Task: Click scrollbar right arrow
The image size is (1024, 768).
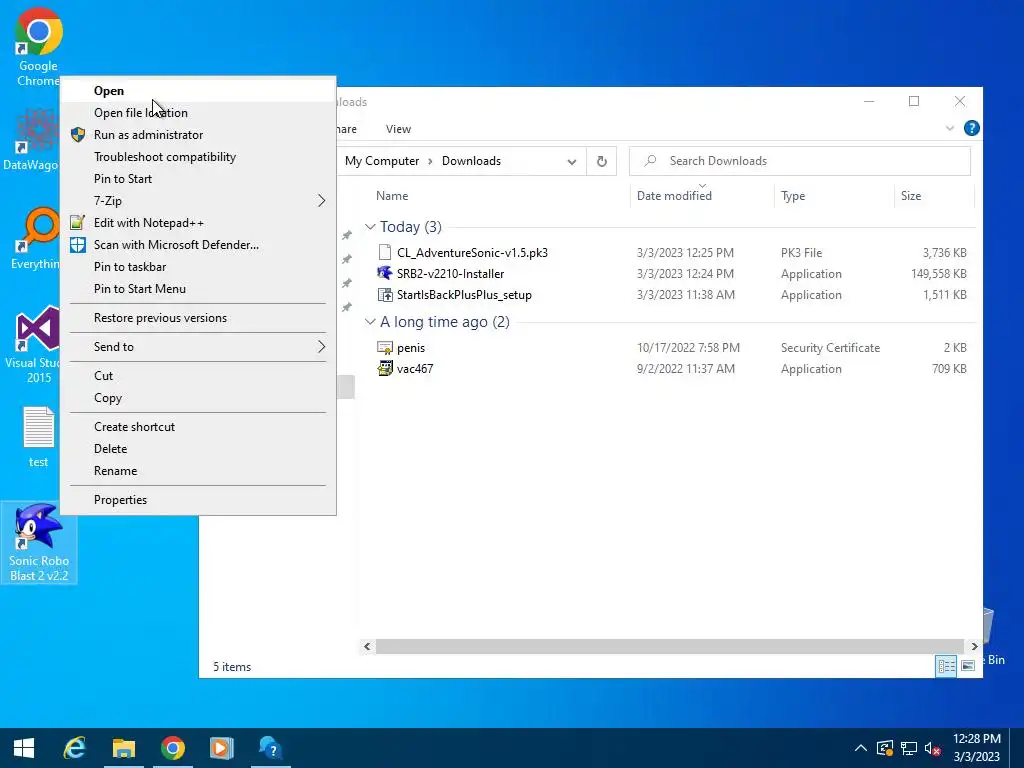Action: (x=974, y=647)
